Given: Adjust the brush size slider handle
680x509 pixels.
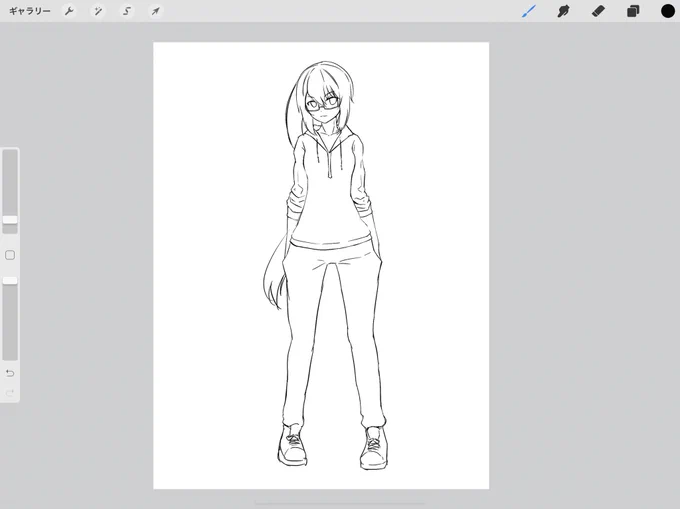Looking at the screenshot, I should 10,220.
